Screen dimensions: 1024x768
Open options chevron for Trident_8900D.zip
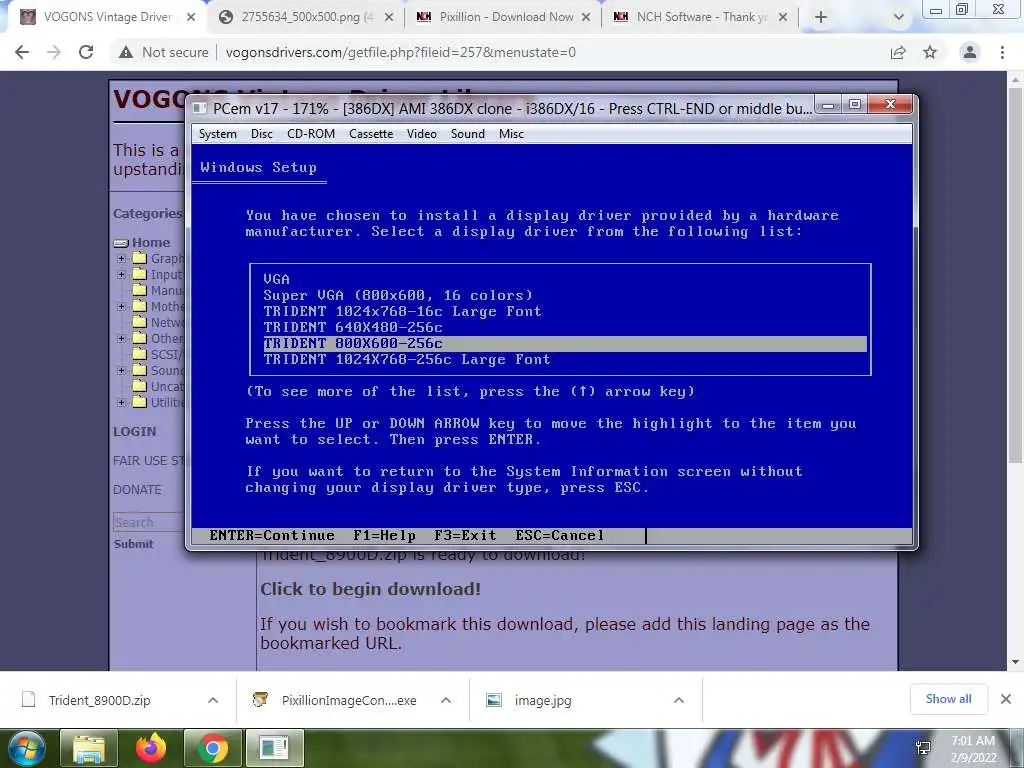click(213, 700)
